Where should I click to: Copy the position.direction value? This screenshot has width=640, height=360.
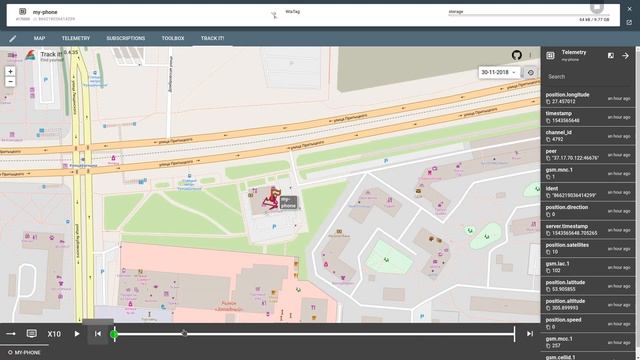point(548,214)
